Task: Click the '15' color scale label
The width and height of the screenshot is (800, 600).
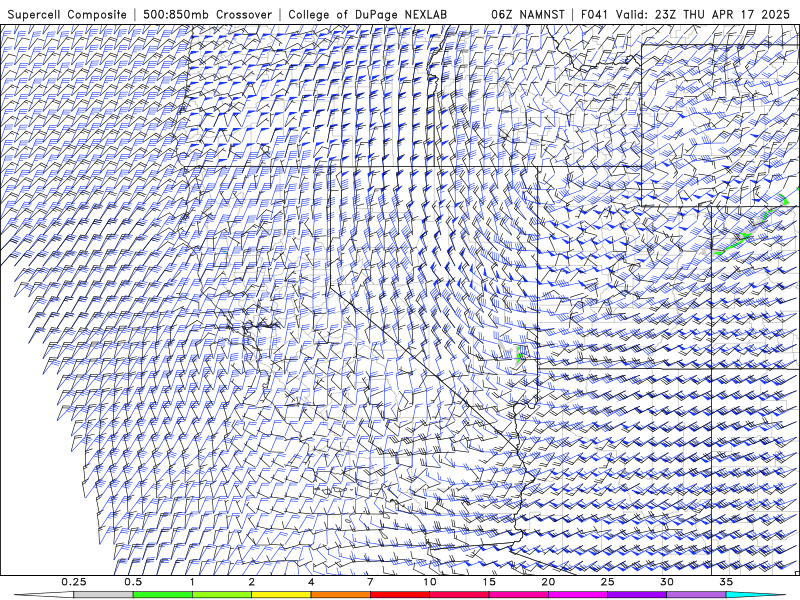Action: (x=489, y=582)
